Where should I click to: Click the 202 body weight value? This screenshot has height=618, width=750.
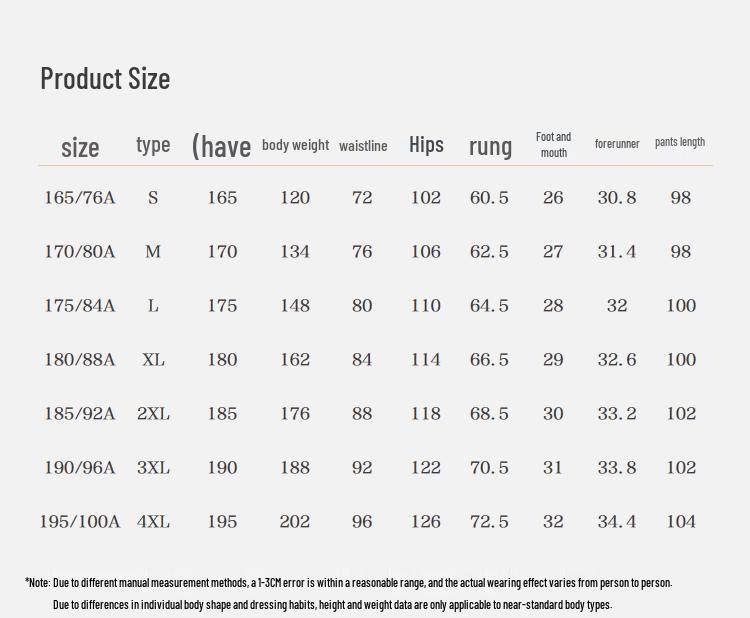(x=295, y=522)
